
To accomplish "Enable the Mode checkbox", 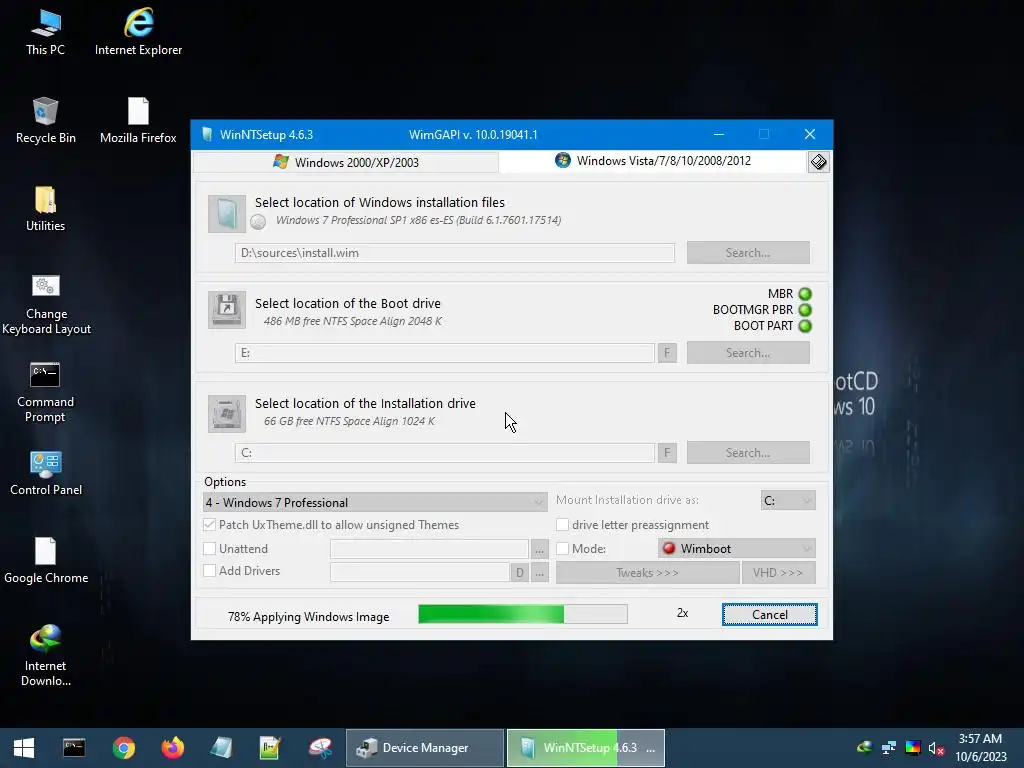I will coord(562,549).
